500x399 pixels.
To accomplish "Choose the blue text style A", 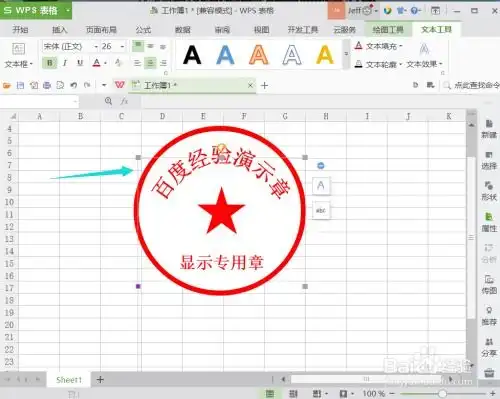I will (225, 55).
